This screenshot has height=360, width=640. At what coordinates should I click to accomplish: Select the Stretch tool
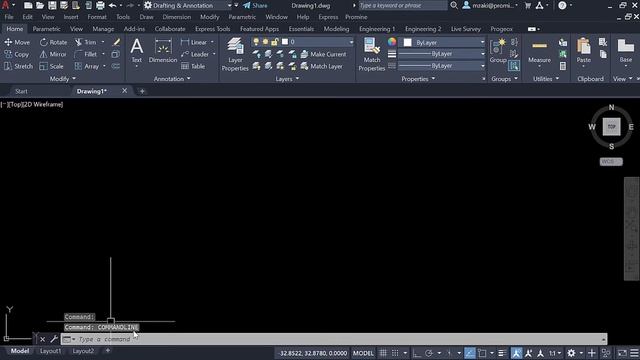click(x=18, y=66)
